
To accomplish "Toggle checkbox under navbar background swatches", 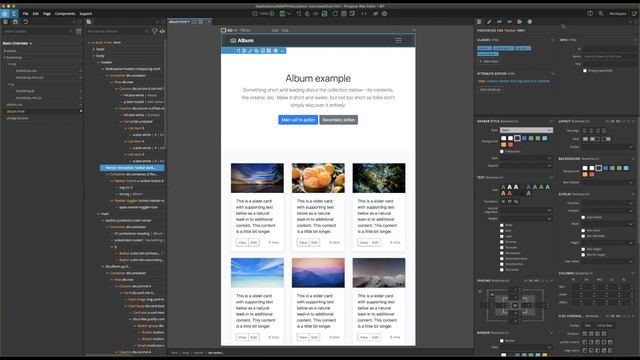I will (502, 151).
